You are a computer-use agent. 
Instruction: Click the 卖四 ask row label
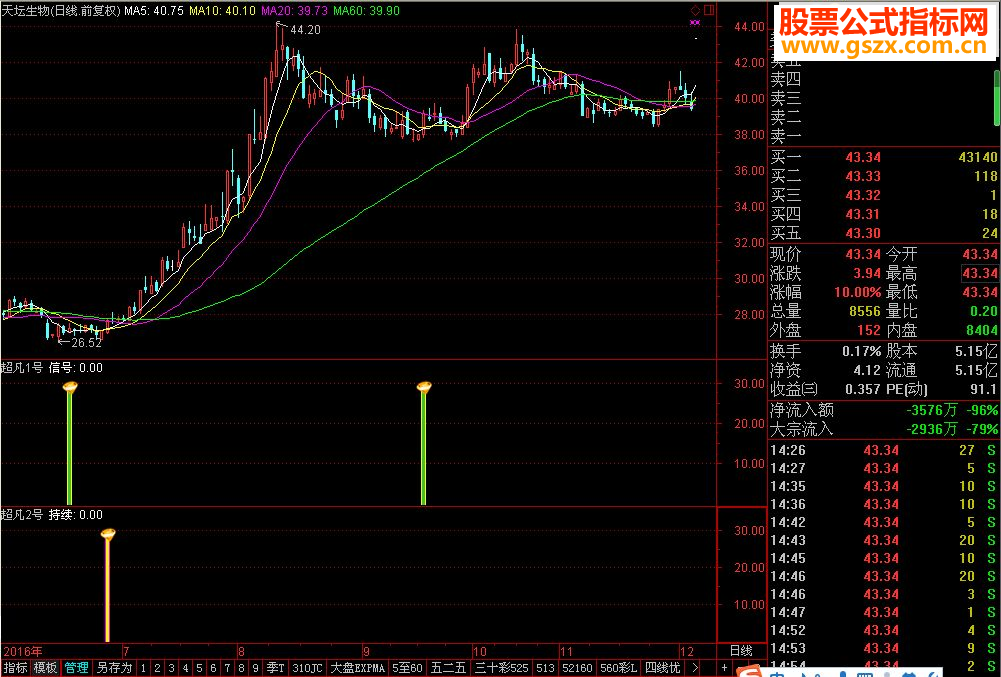coord(786,80)
